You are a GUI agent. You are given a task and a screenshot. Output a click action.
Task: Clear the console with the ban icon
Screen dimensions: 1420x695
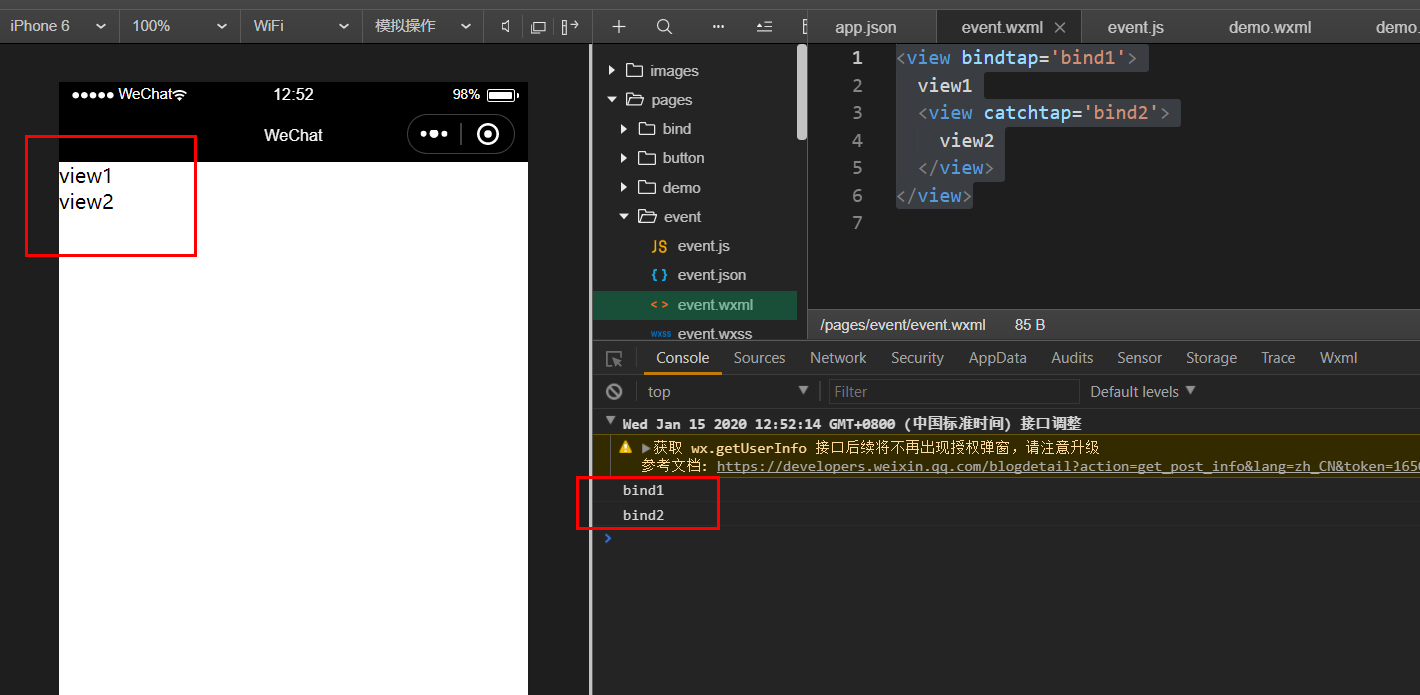tap(614, 392)
